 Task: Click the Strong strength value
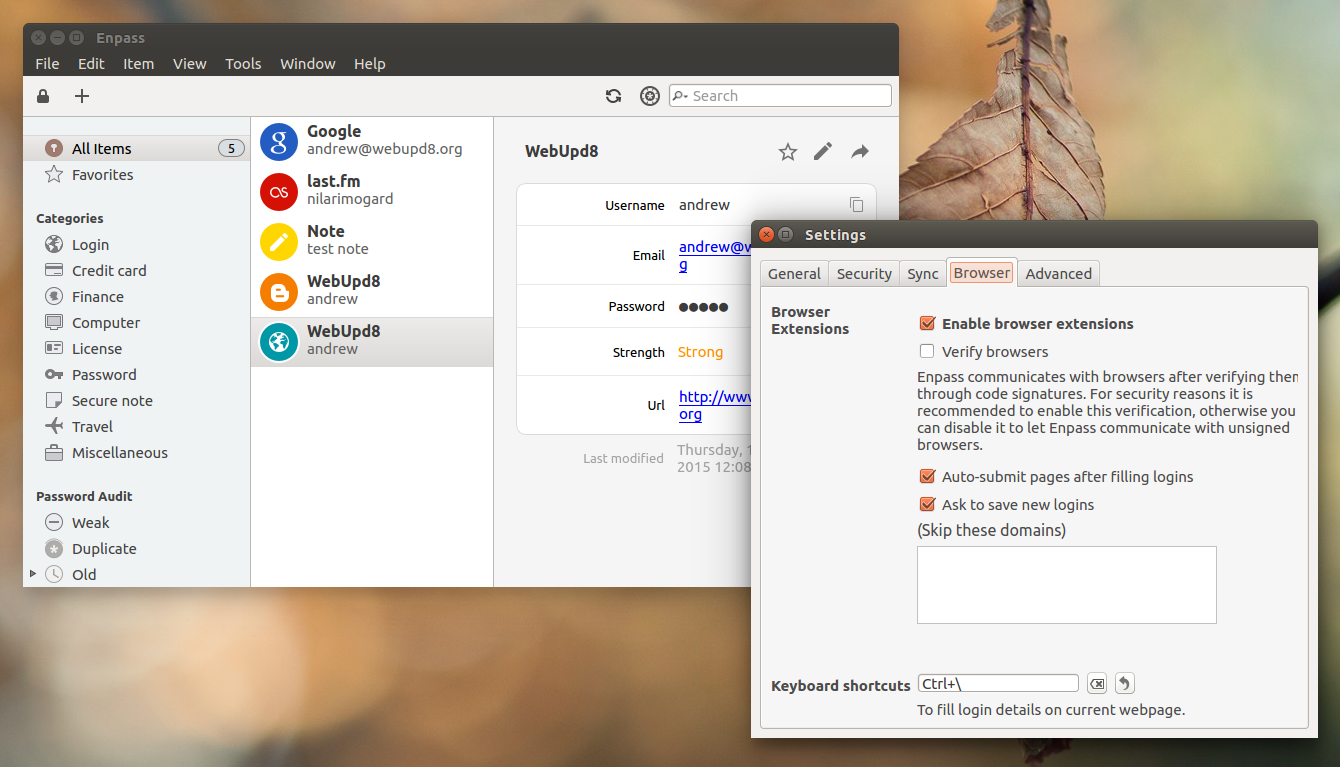(700, 352)
